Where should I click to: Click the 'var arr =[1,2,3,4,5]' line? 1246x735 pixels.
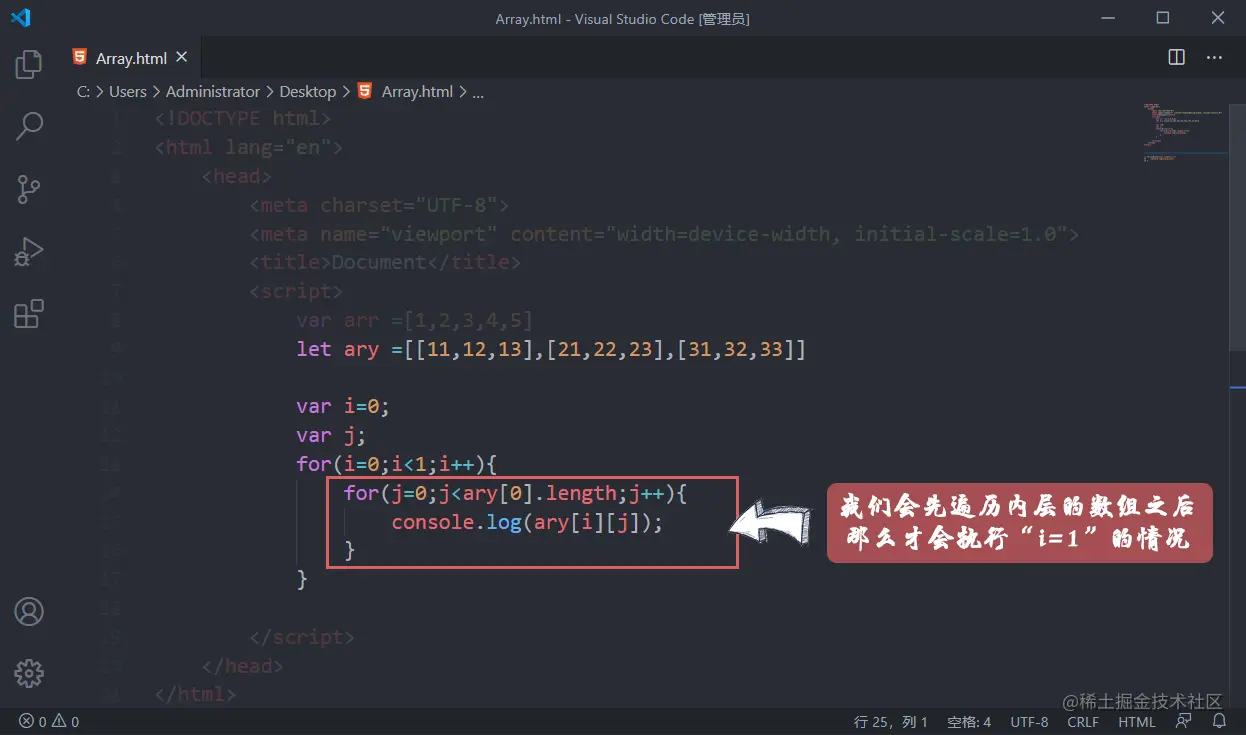tap(414, 320)
